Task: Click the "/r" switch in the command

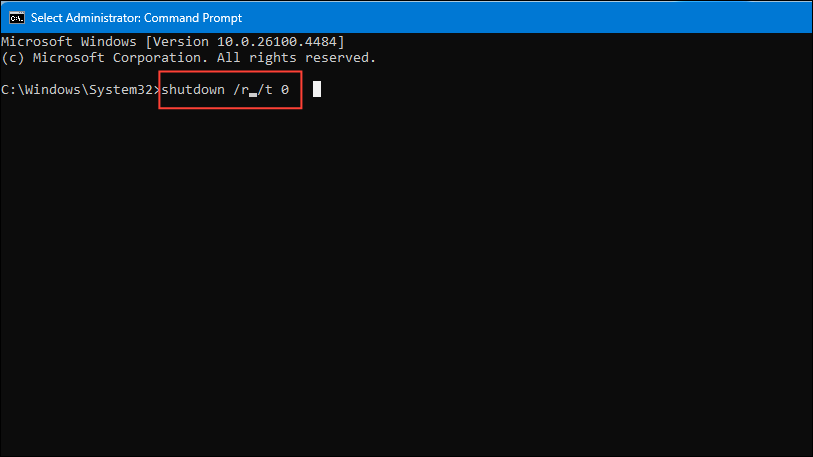Action: click(x=243, y=90)
